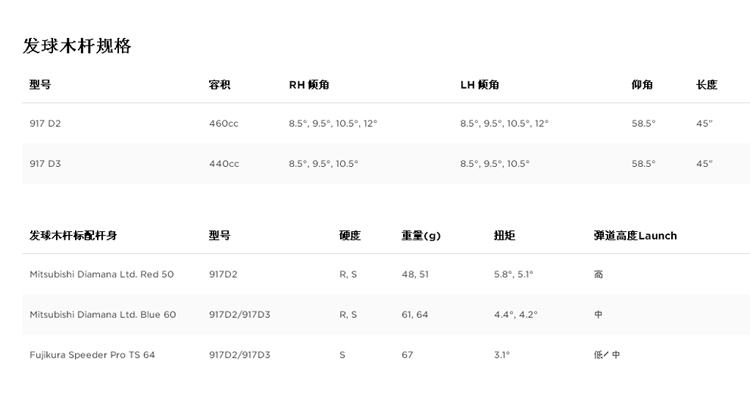Image resolution: width=750 pixels, height=413 pixels.
Task: Click the 弹道高度Launch column header
Action: 635,235
